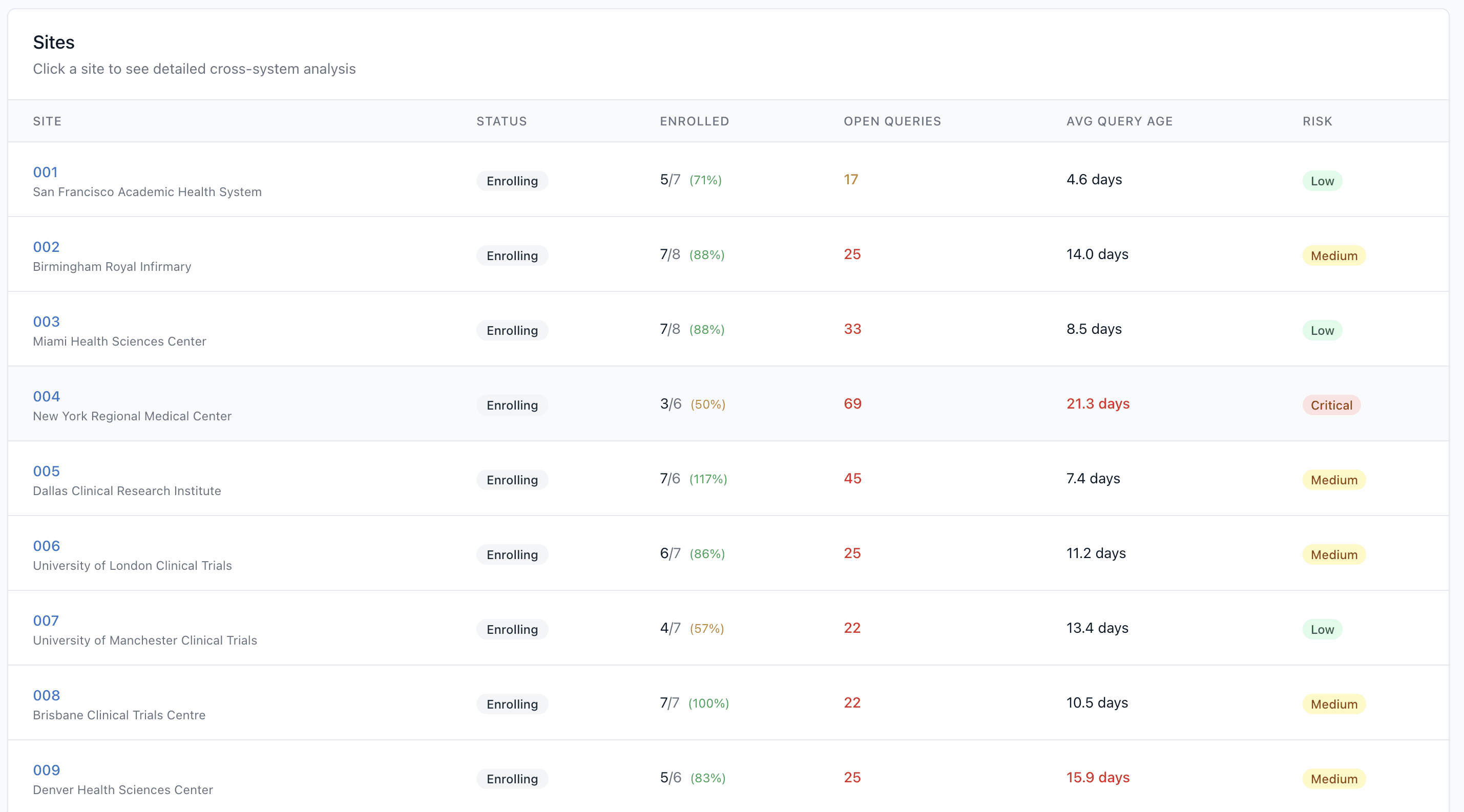Click the Enrolled column header

(694, 121)
